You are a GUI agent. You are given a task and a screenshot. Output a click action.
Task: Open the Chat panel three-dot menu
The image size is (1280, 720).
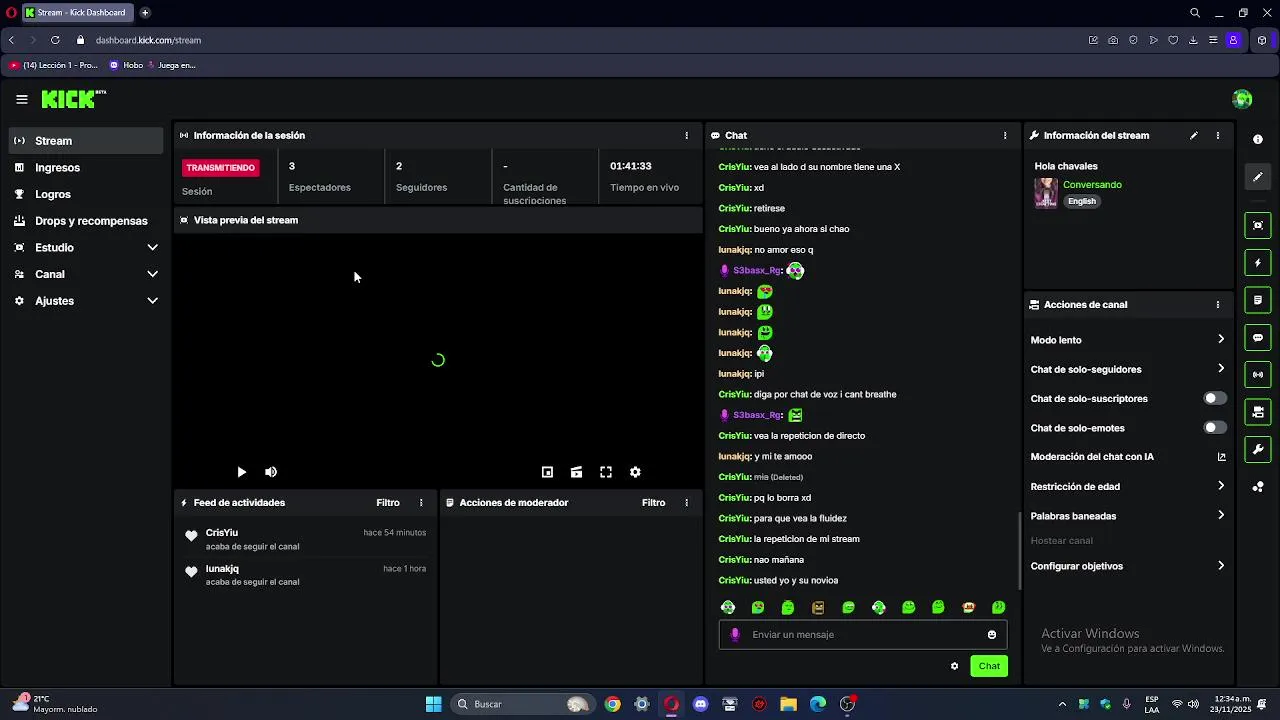pyautogui.click(x=1005, y=135)
